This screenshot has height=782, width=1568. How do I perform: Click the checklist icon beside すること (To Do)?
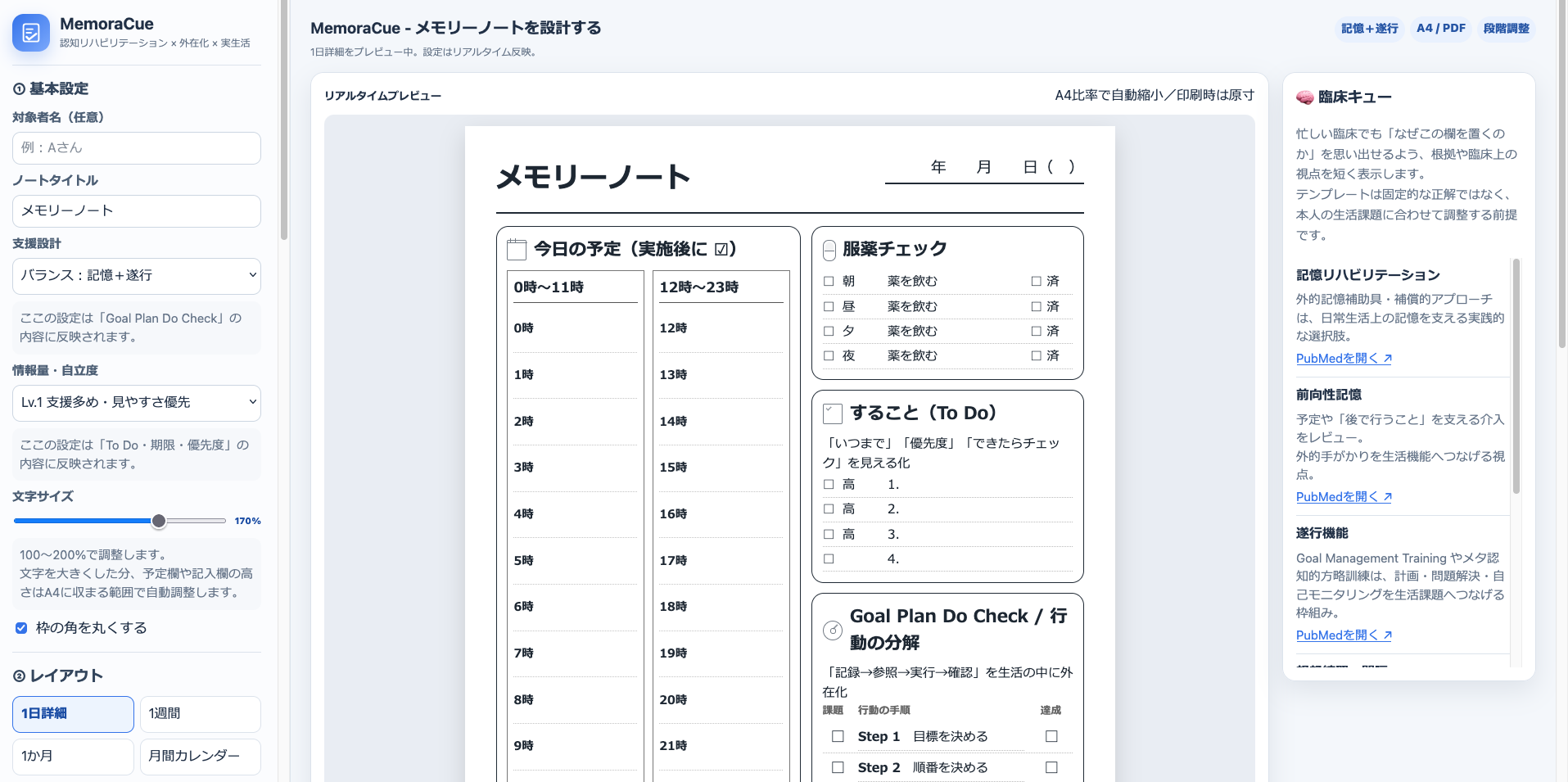pos(833,414)
